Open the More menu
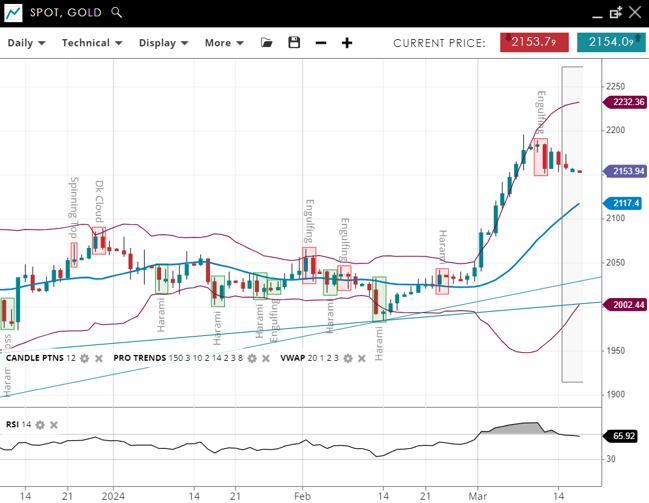Viewport: 649px width, 503px height. [x=223, y=43]
